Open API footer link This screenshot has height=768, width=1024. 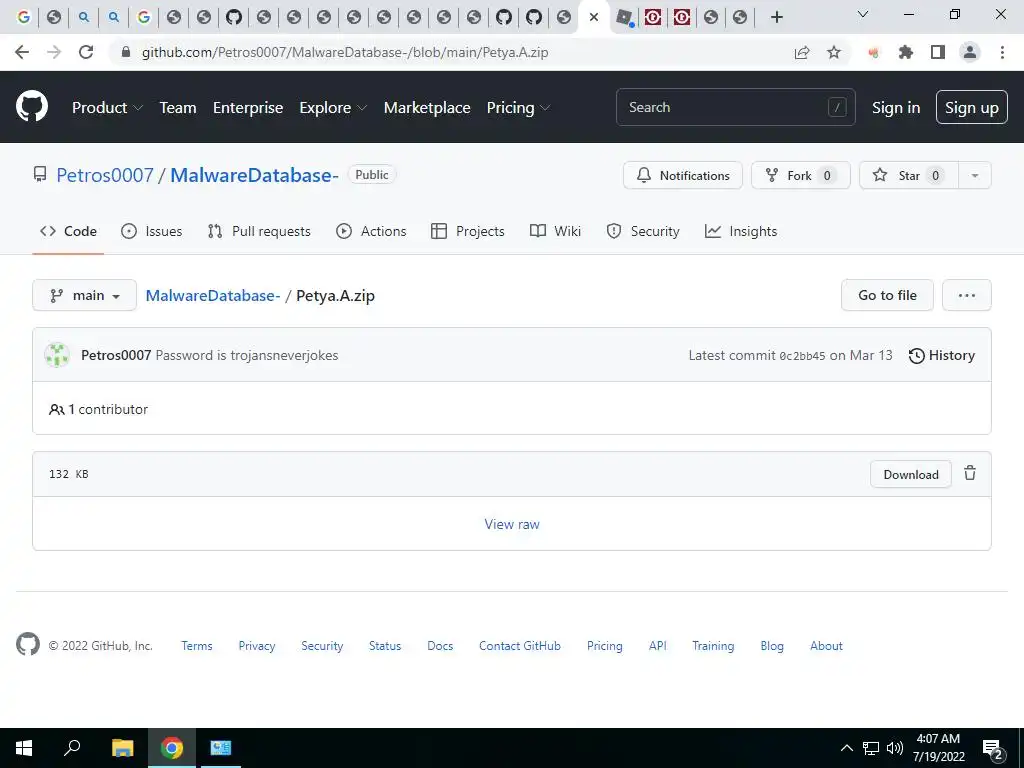click(658, 645)
